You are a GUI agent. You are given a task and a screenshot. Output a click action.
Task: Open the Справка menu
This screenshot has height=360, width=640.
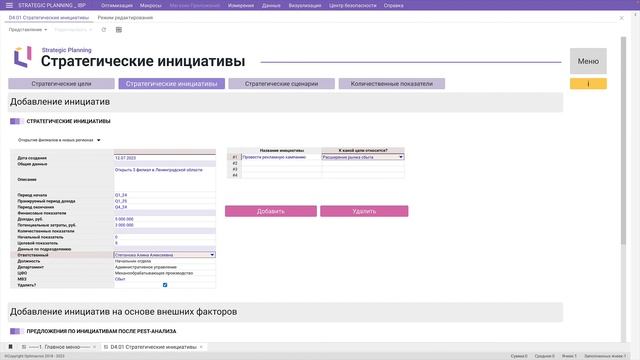[393, 5]
